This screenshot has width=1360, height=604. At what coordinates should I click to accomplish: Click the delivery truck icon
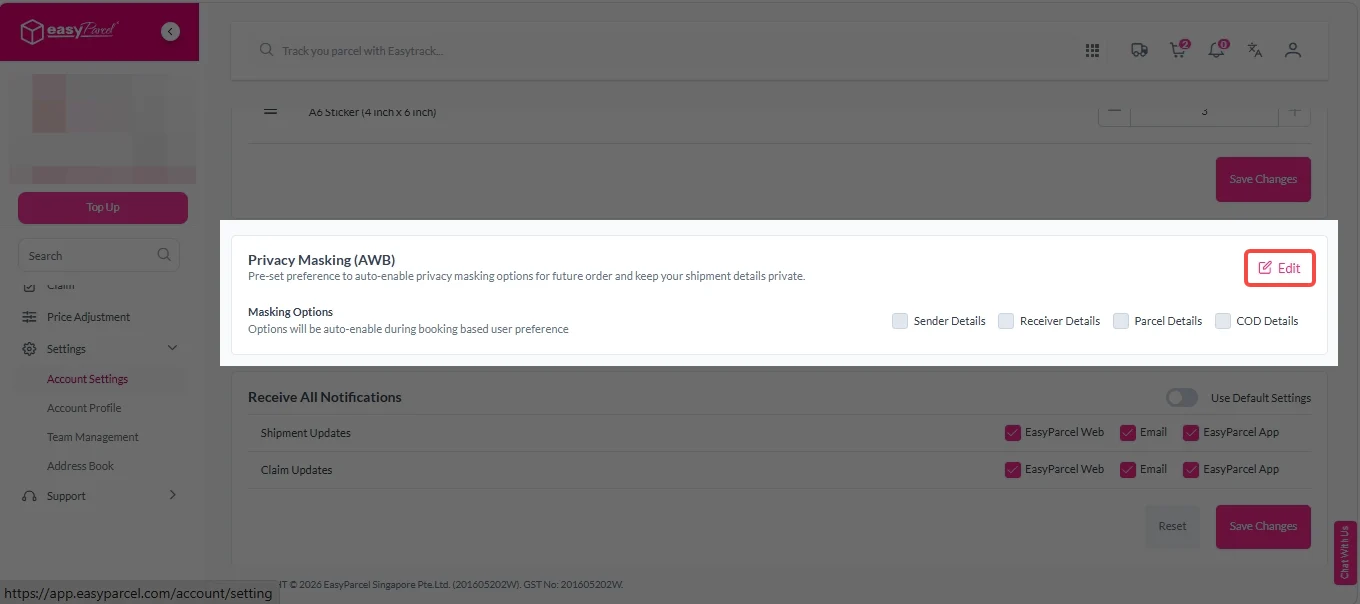point(1139,50)
